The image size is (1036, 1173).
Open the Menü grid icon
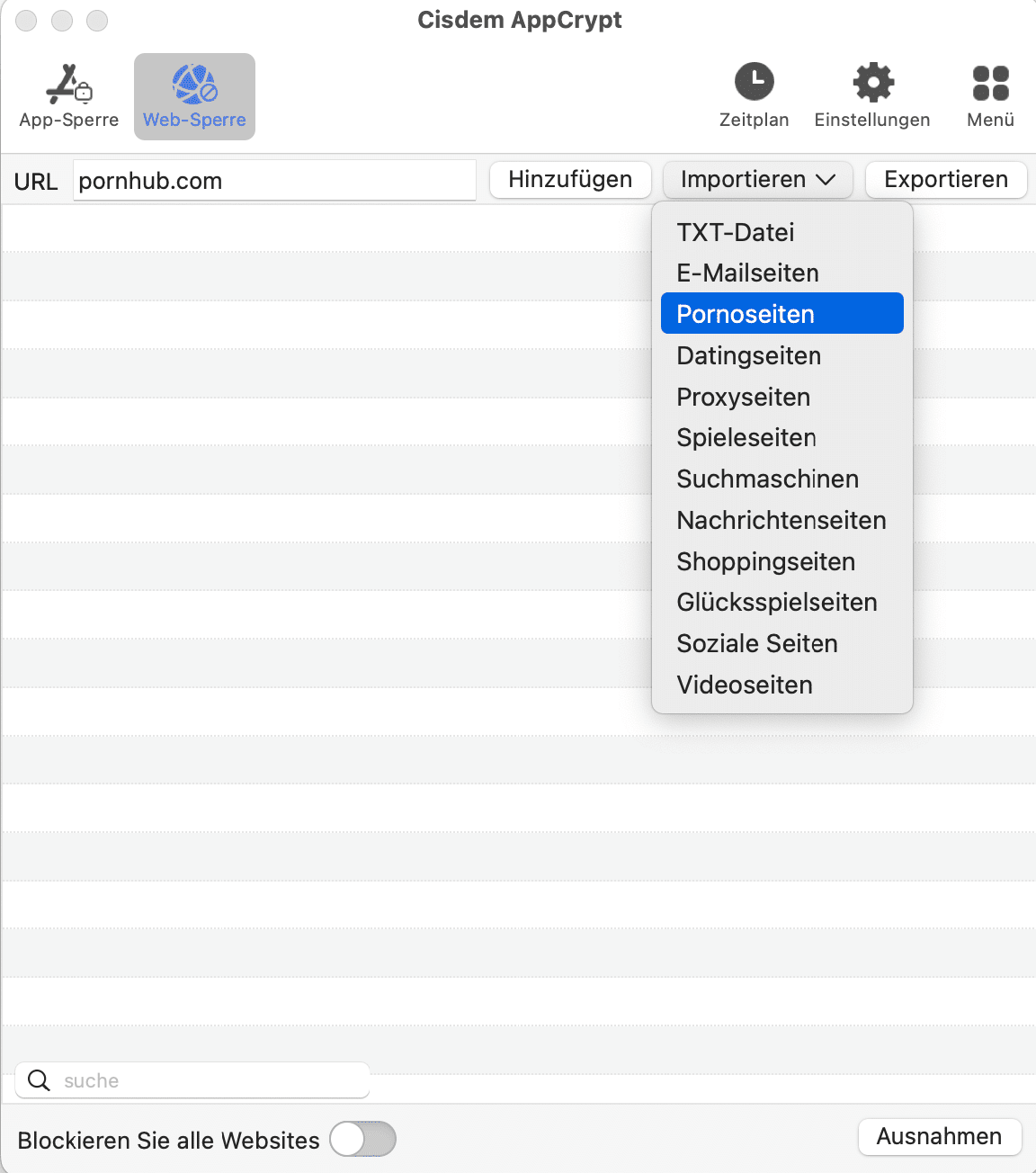(990, 83)
